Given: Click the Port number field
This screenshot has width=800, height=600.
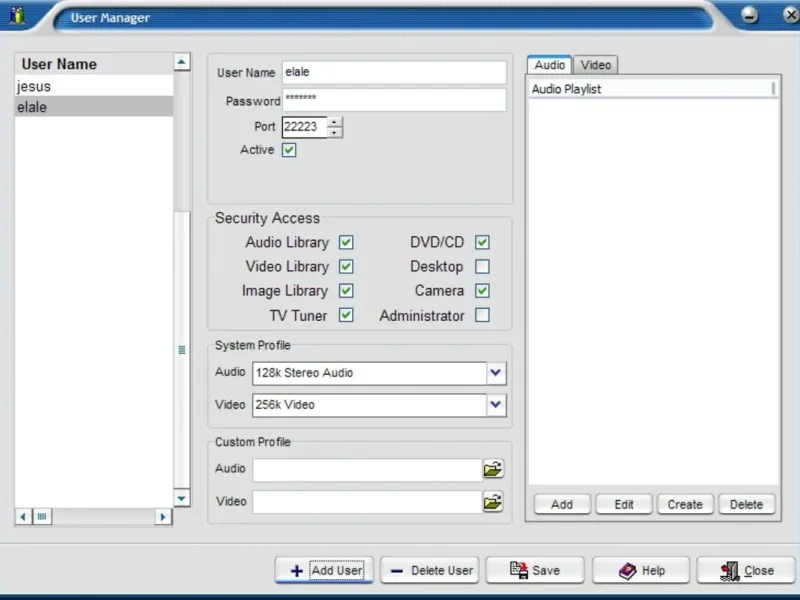Looking at the screenshot, I should point(304,127).
